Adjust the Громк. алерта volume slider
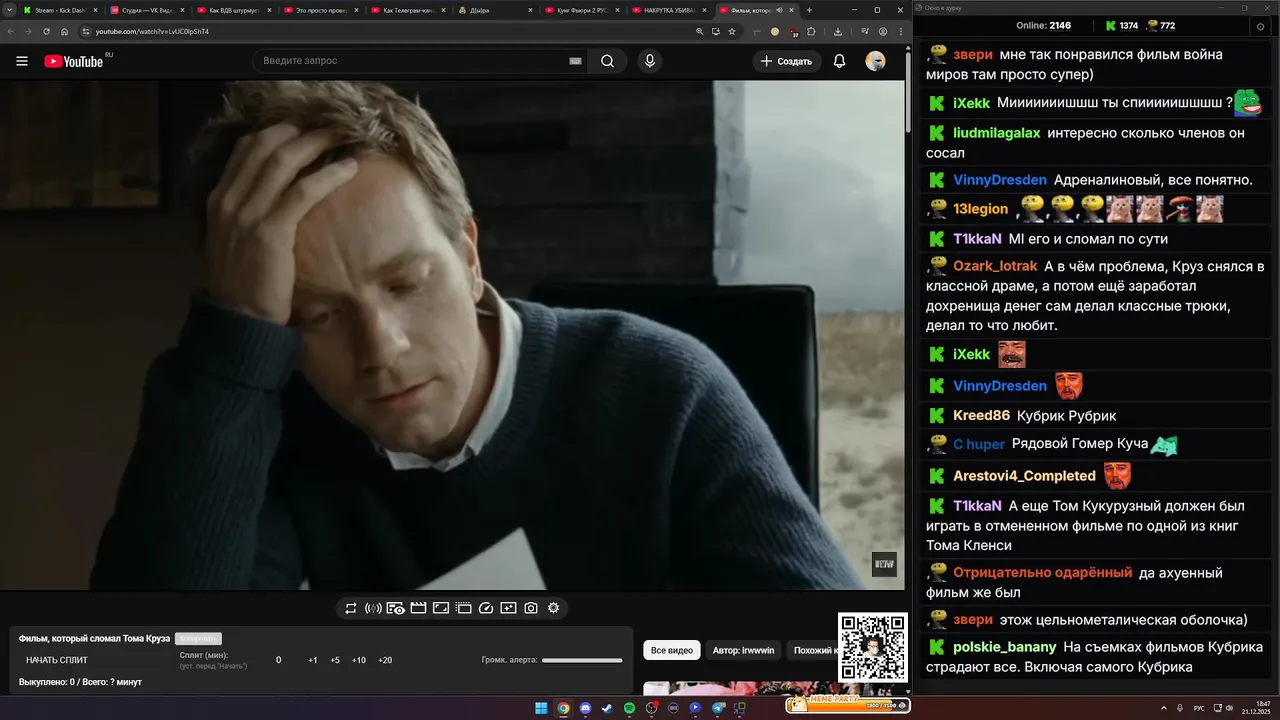1280x720 pixels. pos(582,660)
